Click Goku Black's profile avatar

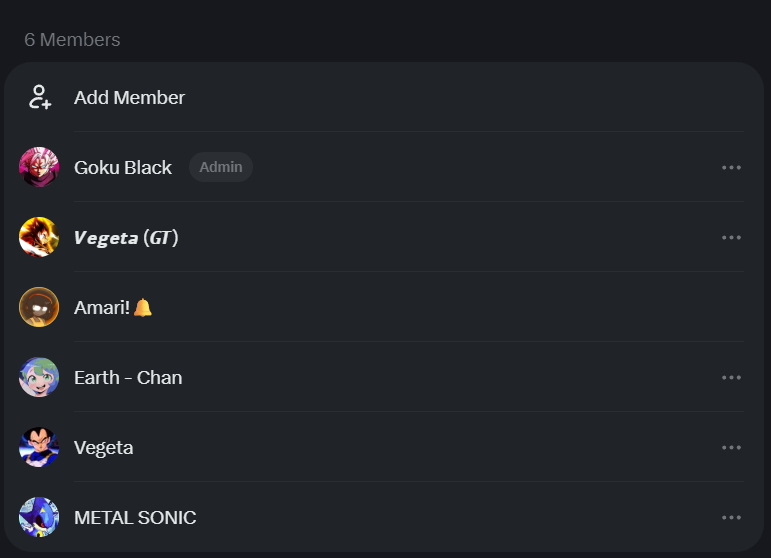pyautogui.click(x=39, y=167)
